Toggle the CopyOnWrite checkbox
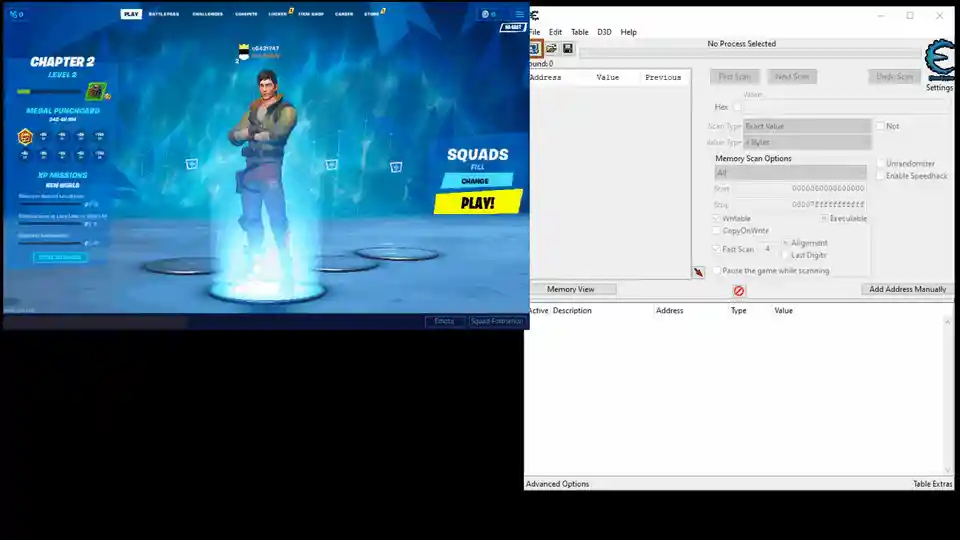The image size is (960, 540). [716, 231]
